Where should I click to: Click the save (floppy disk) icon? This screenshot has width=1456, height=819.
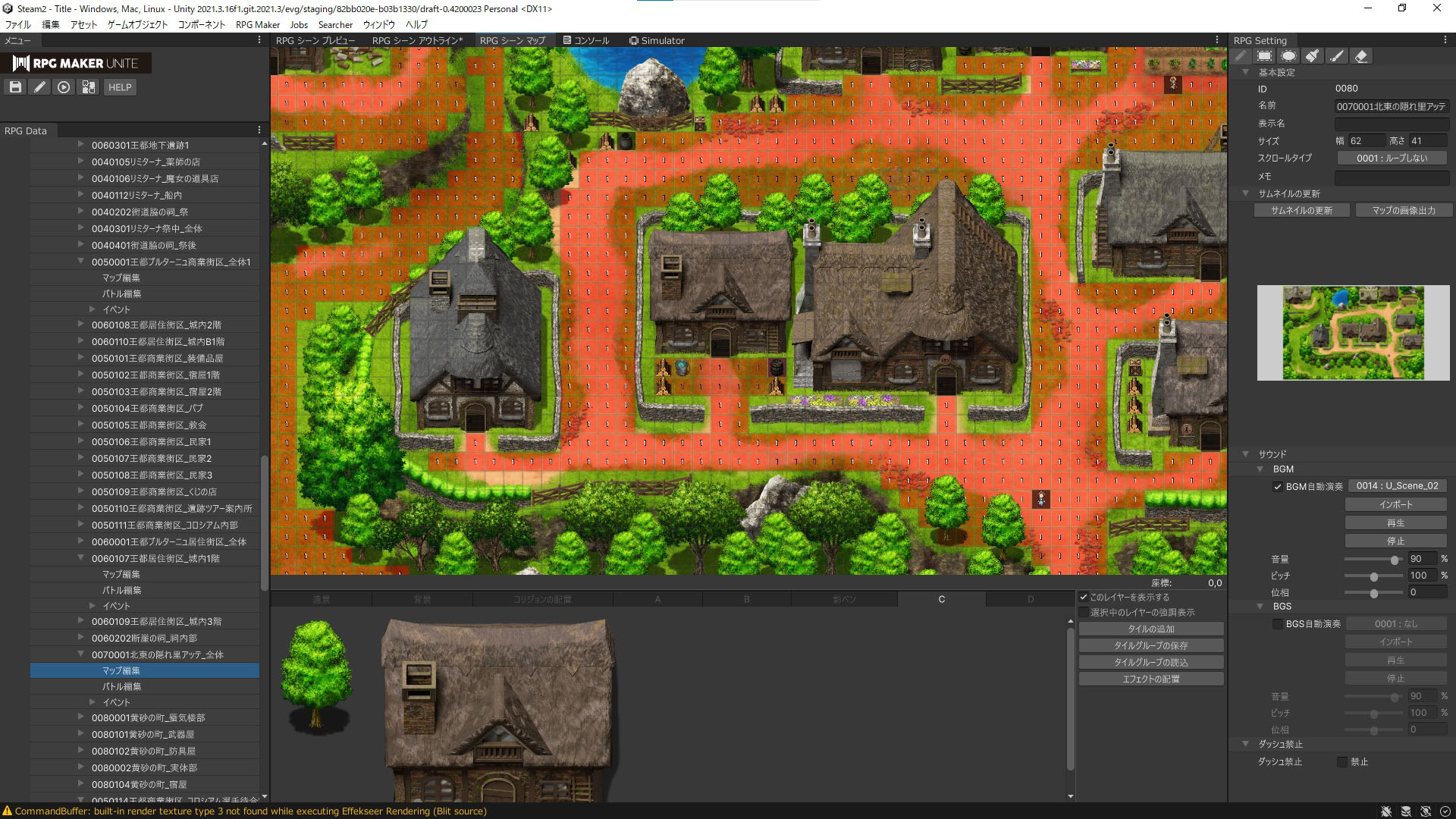point(15,87)
